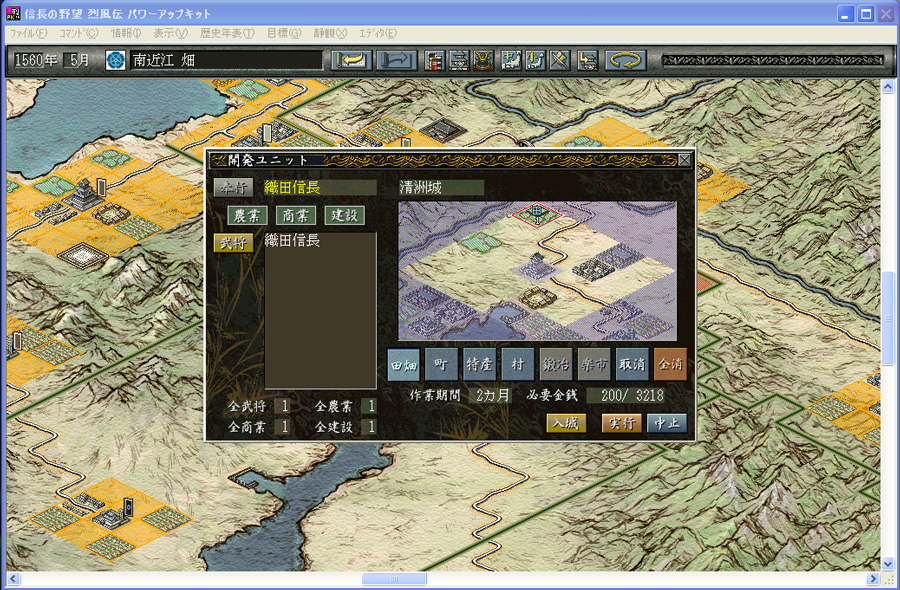Click the 全建設 count value
900x590 pixels.
tap(370, 427)
